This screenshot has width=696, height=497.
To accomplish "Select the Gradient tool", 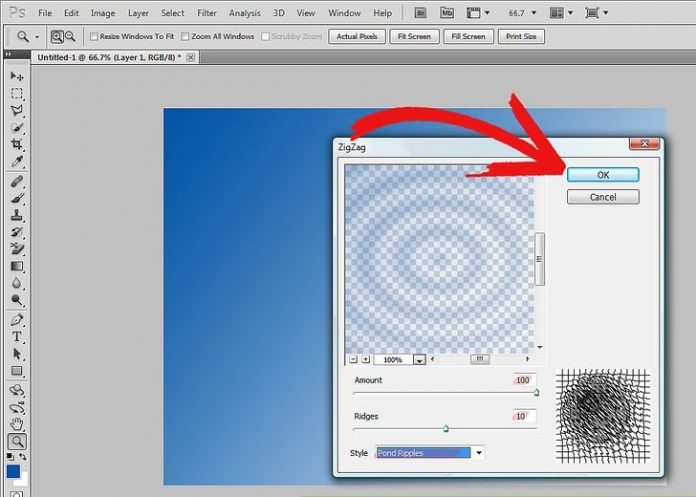I will click(17, 267).
